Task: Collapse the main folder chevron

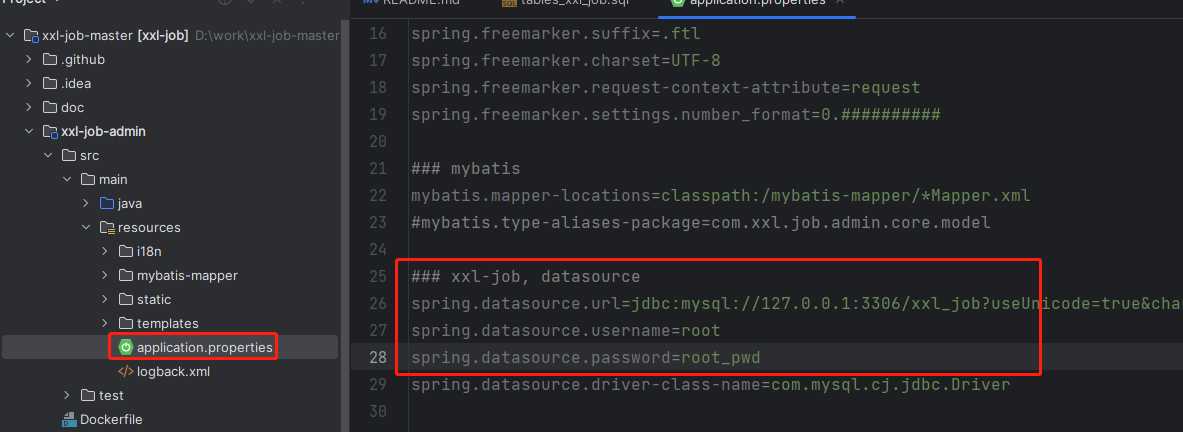Action: click(67, 179)
